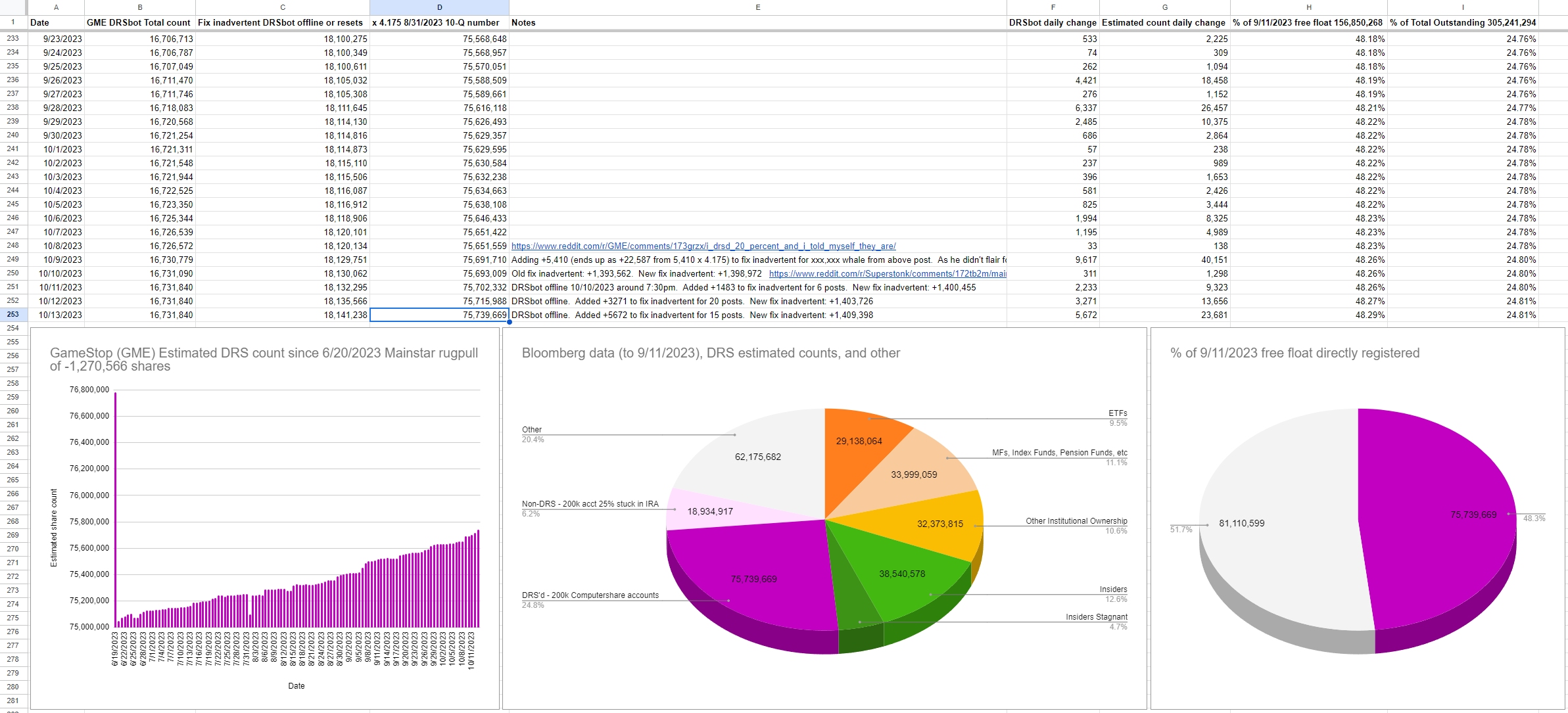
Task: Click 'DRS'd - 200k Computershare accounts' label
Action: tap(590, 595)
